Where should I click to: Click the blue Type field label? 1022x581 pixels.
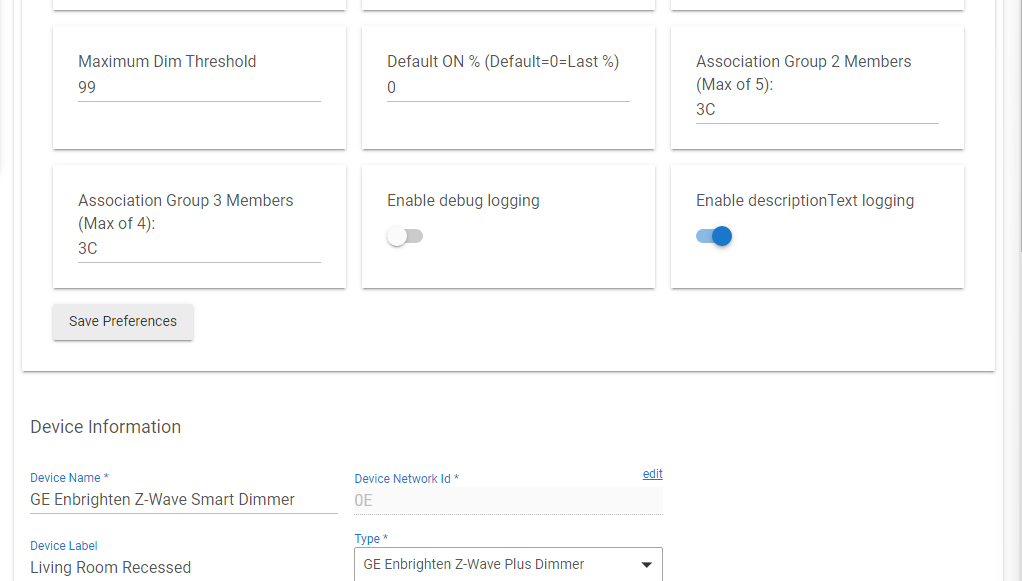[371, 539]
